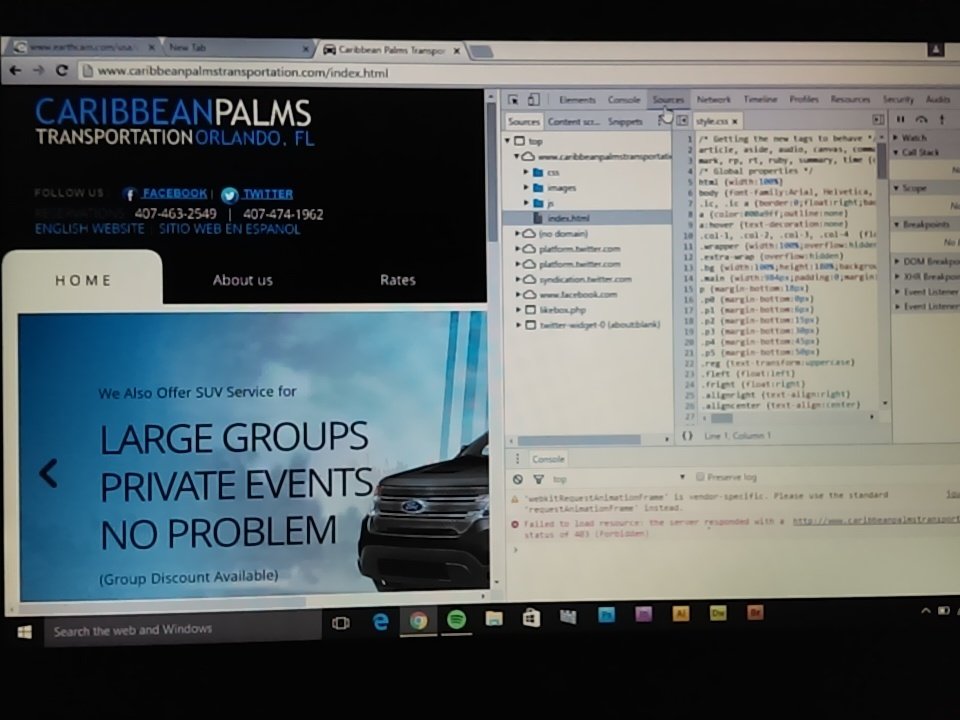
Task: Click the Twitter bird icon on website
Action: (230, 195)
